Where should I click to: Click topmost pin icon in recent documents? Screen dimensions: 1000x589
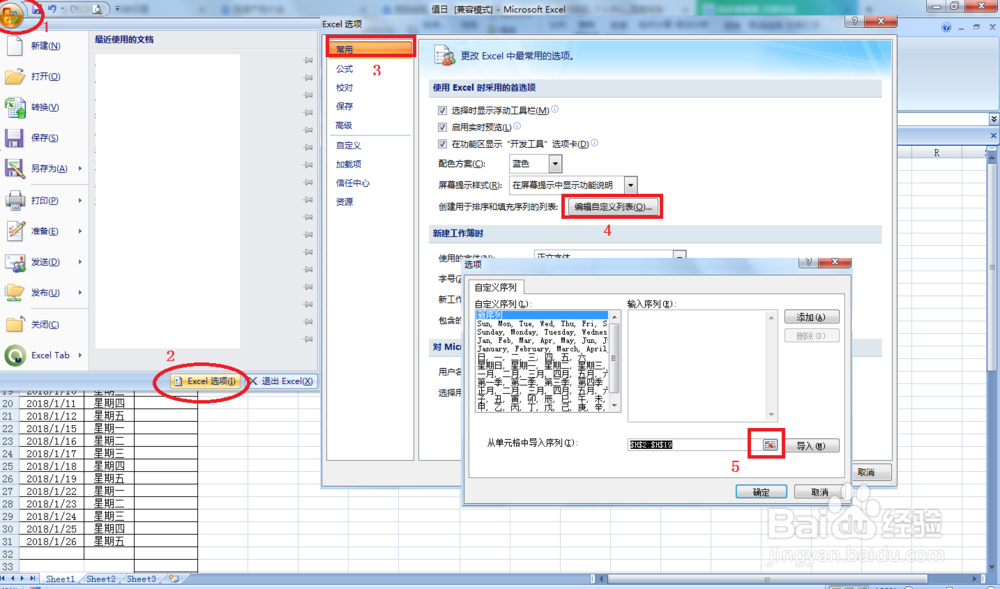308,60
